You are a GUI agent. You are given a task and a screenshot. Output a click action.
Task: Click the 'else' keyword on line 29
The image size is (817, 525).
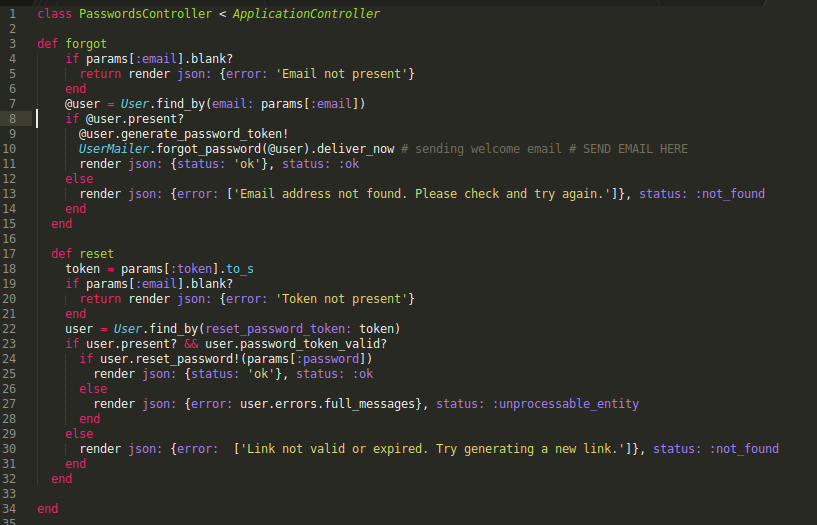coord(79,434)
